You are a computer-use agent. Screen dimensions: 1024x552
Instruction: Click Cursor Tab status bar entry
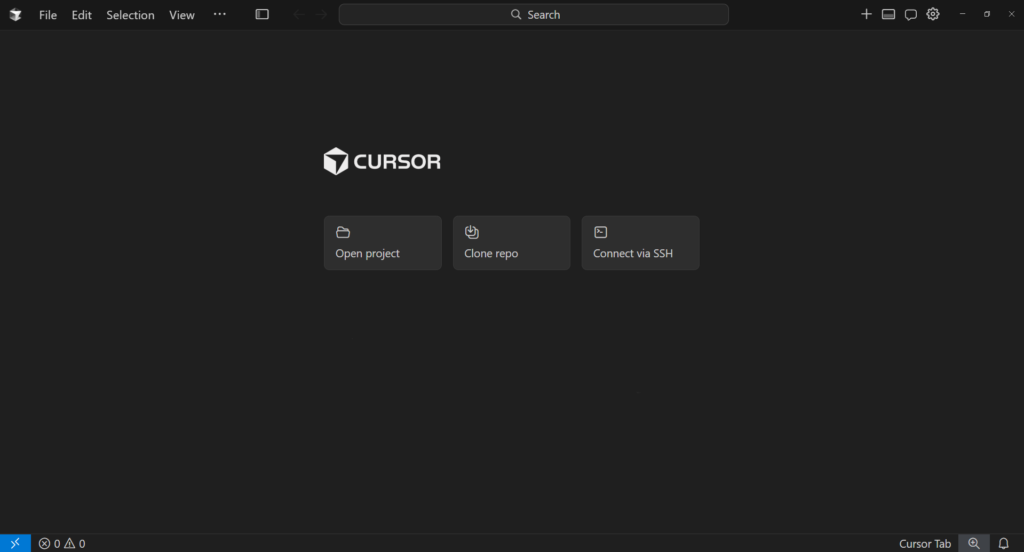(x=925, y=544)
